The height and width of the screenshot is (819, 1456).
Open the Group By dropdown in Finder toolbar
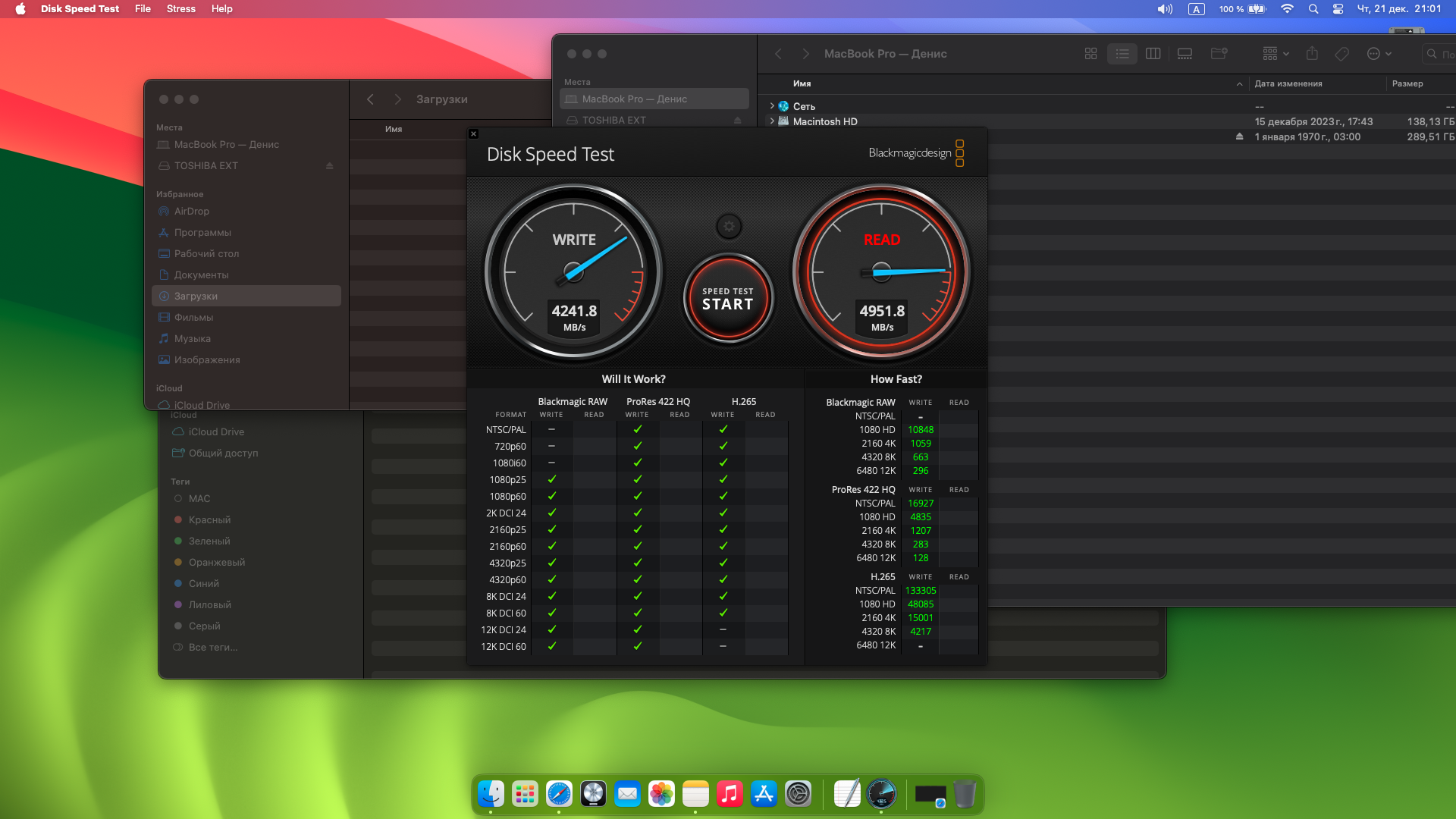click(x=1276, y=54)
